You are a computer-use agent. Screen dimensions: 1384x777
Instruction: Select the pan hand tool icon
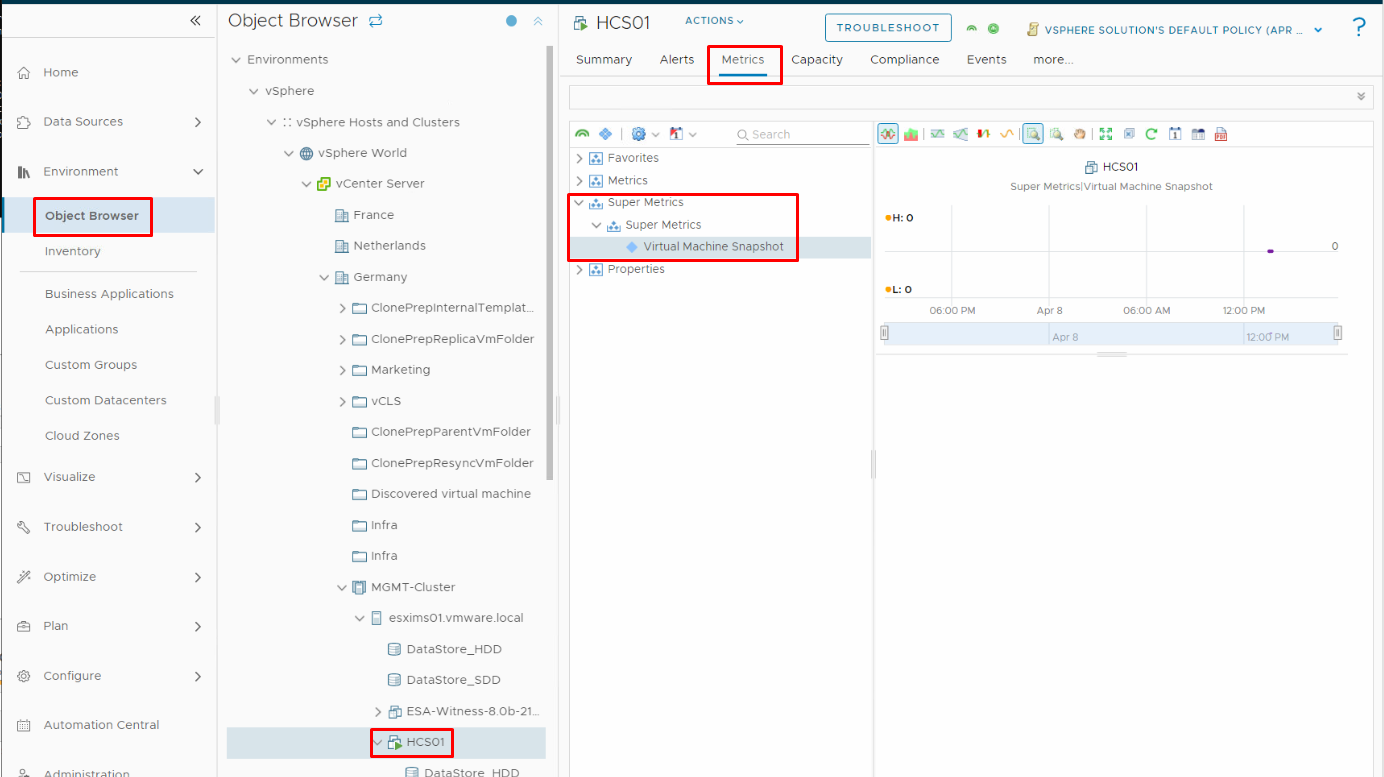(x=1079, y=134)
